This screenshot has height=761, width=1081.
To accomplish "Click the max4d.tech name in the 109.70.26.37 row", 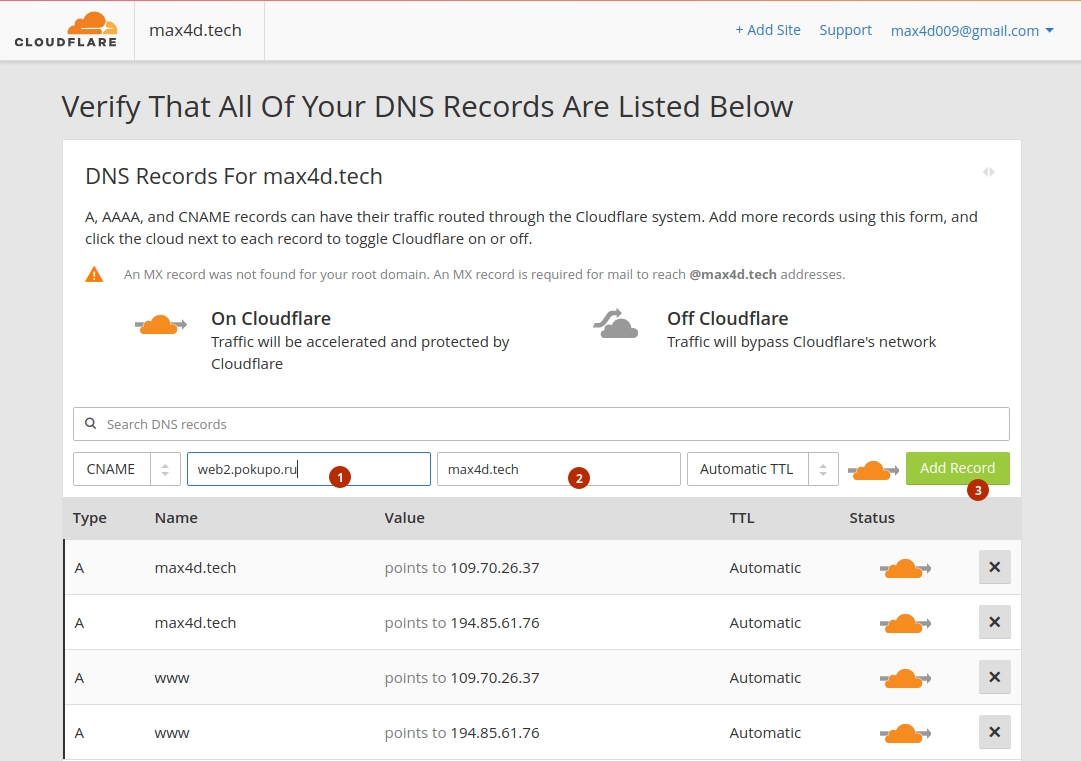I will click(x=196, y=568).
